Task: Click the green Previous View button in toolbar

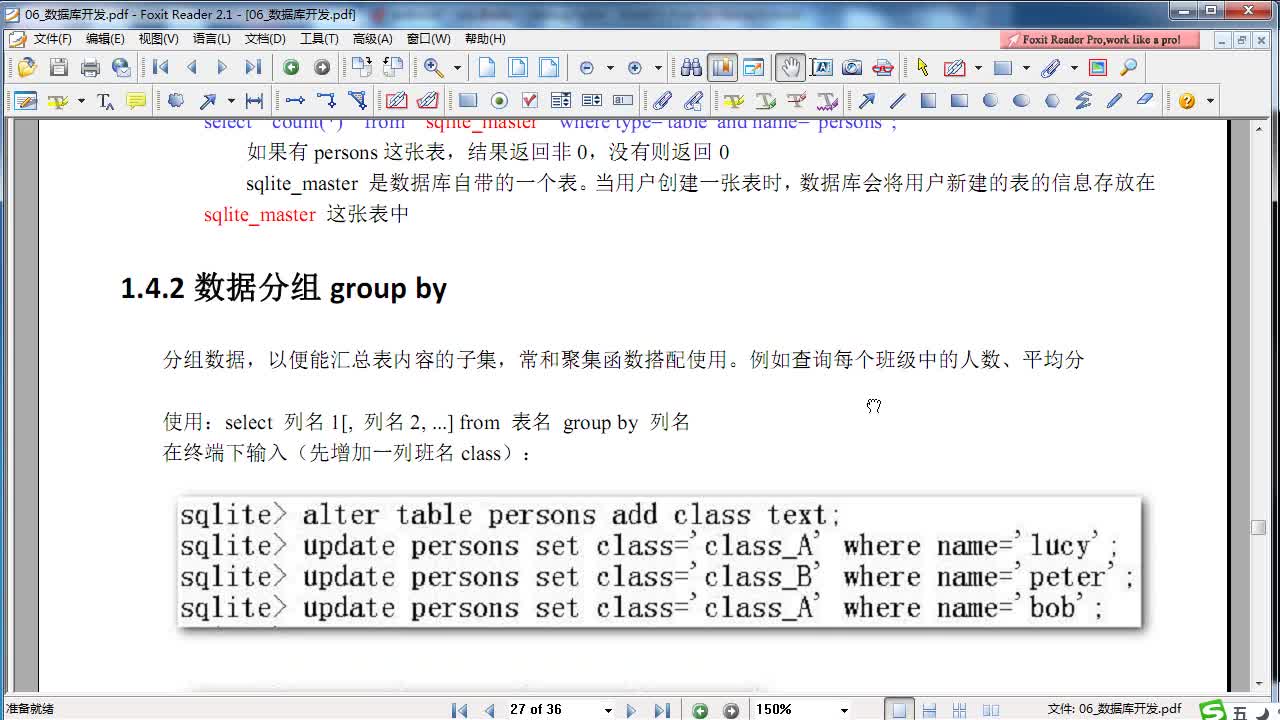Action: pos(291,67)
